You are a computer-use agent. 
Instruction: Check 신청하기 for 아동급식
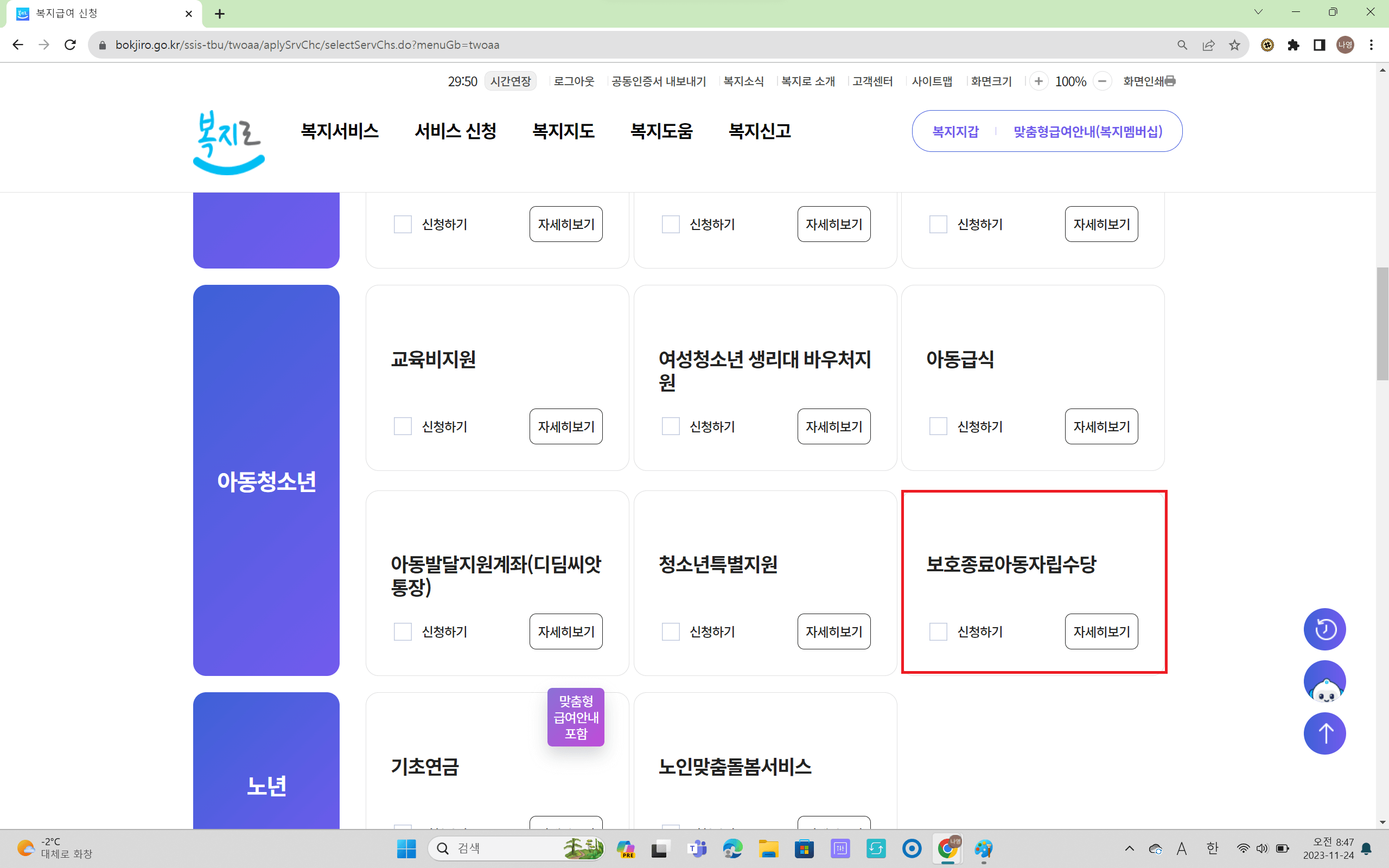(x=938, y=426)
